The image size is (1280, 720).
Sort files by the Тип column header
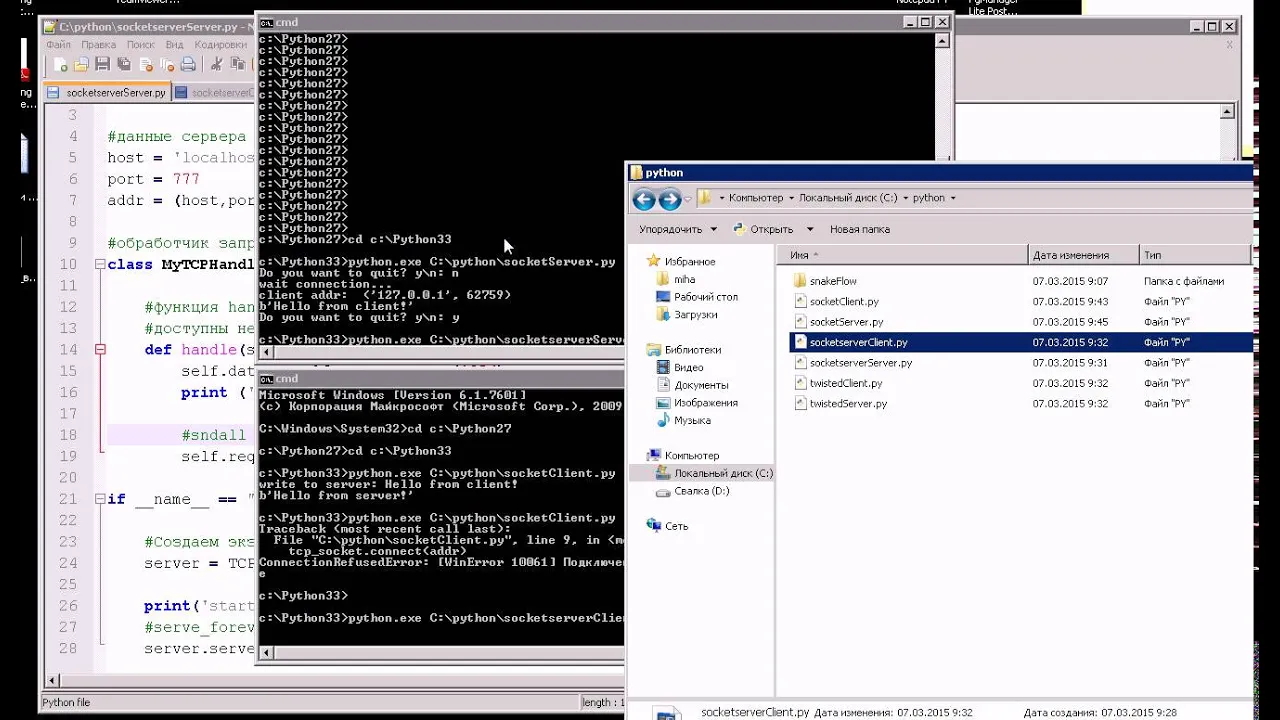coord(1194,255)
